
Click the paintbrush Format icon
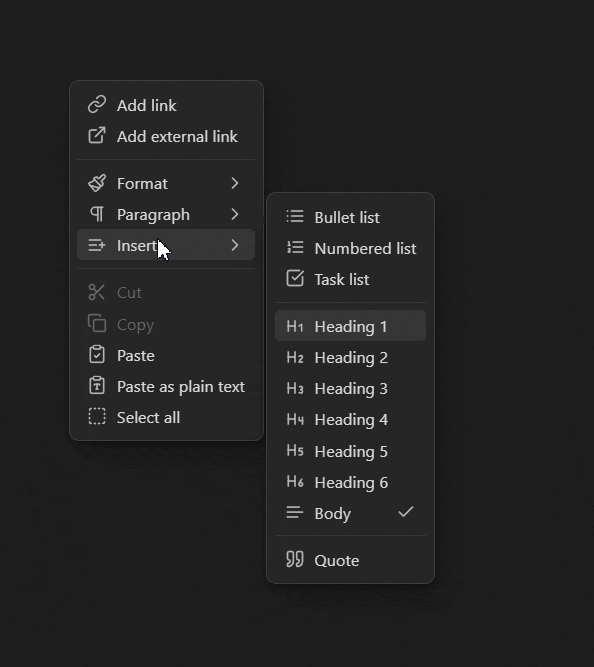(x=97, y=183)
